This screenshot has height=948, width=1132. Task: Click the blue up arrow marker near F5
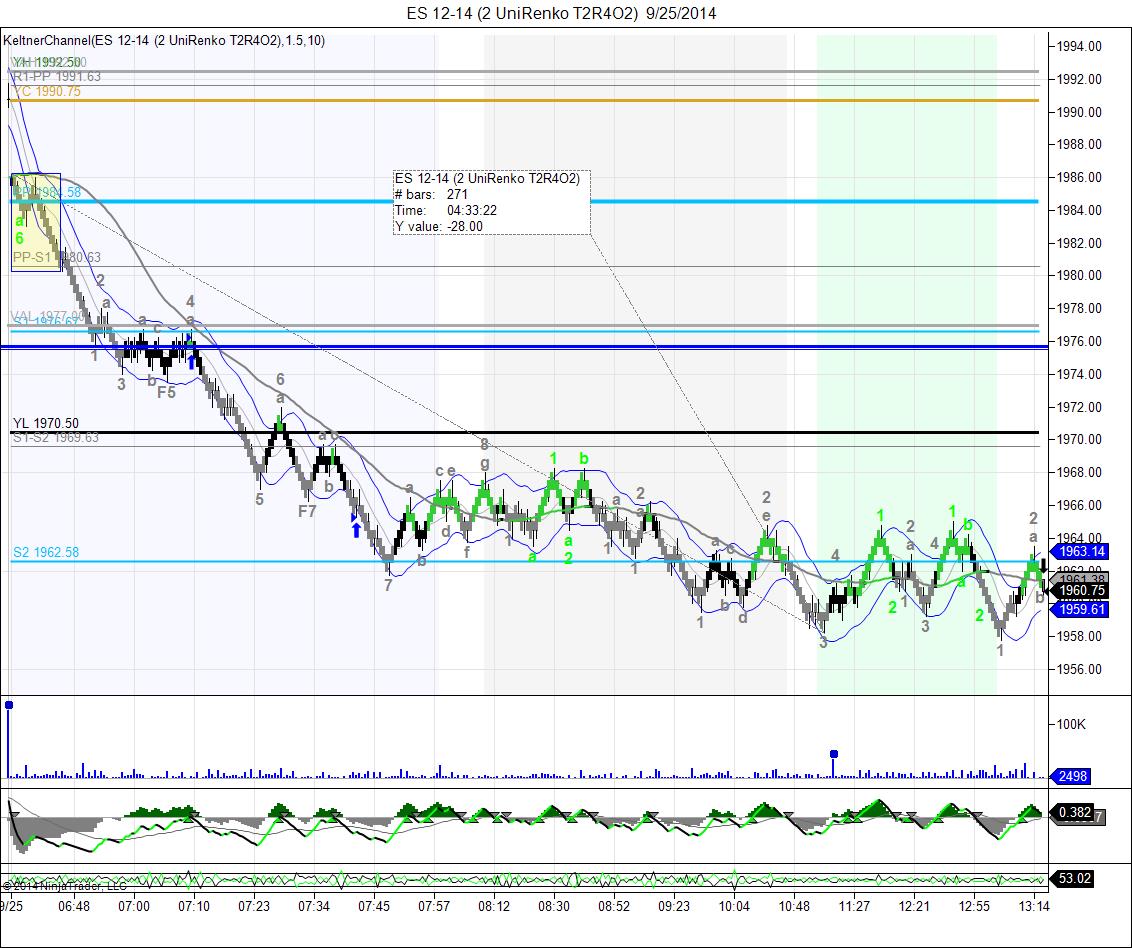click(191, 362)
